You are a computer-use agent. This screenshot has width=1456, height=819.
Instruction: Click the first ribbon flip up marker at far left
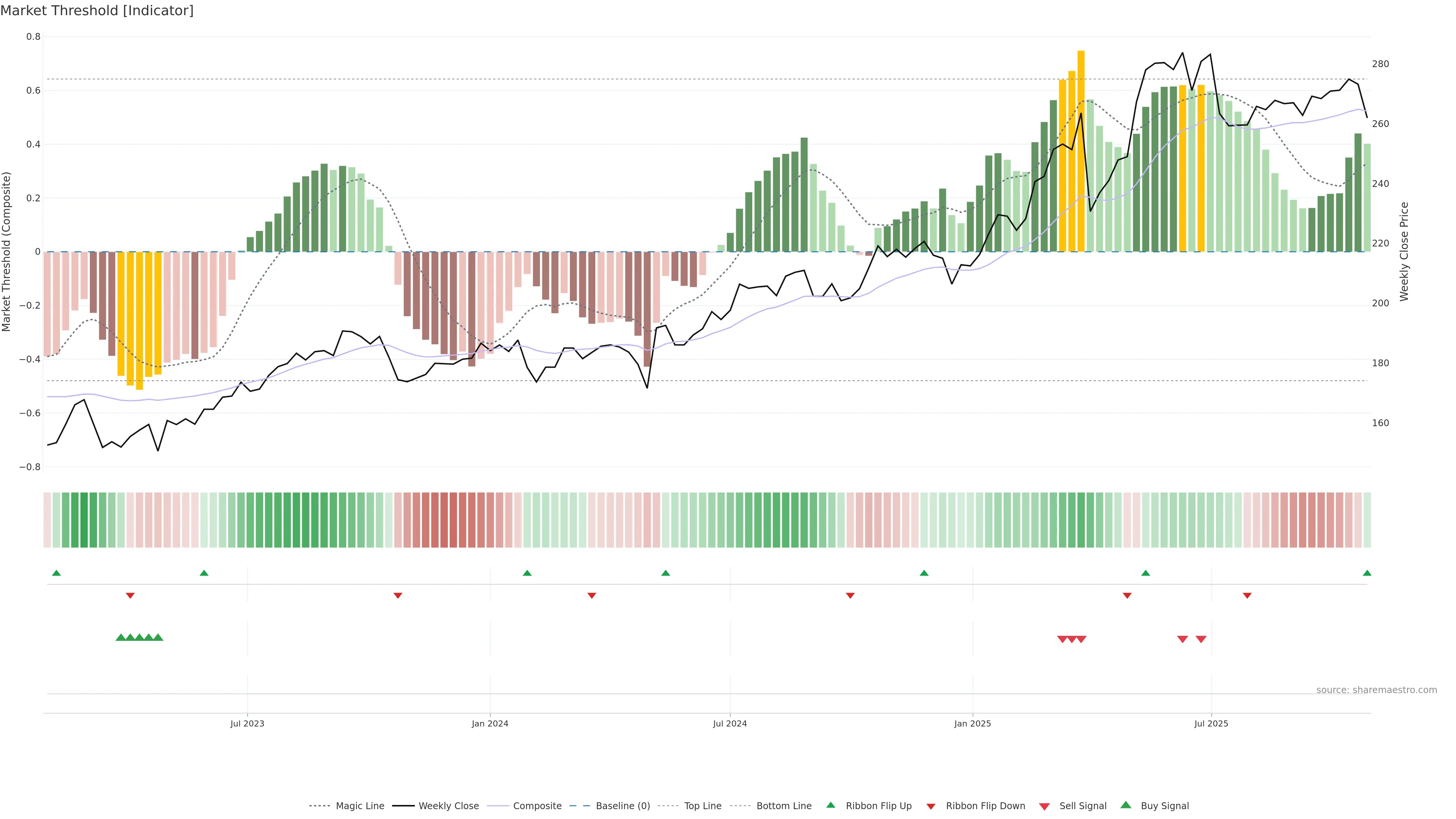pyautogui.click(x=56, y=573)
